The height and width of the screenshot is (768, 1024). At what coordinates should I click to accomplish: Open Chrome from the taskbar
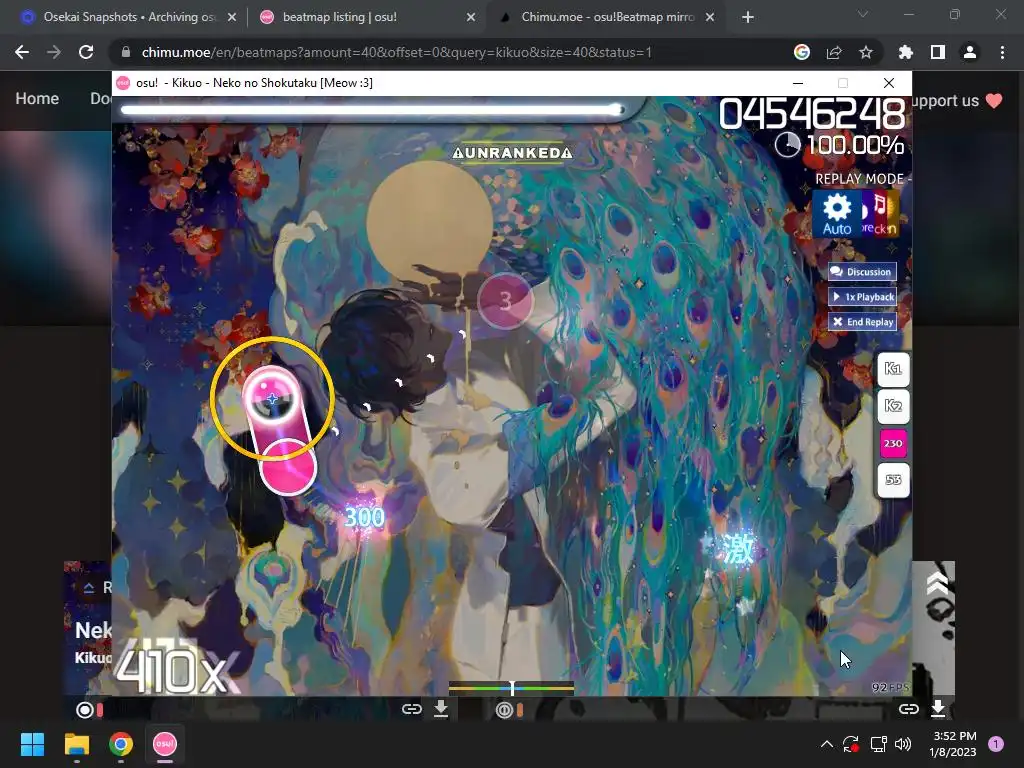[121, 744]
